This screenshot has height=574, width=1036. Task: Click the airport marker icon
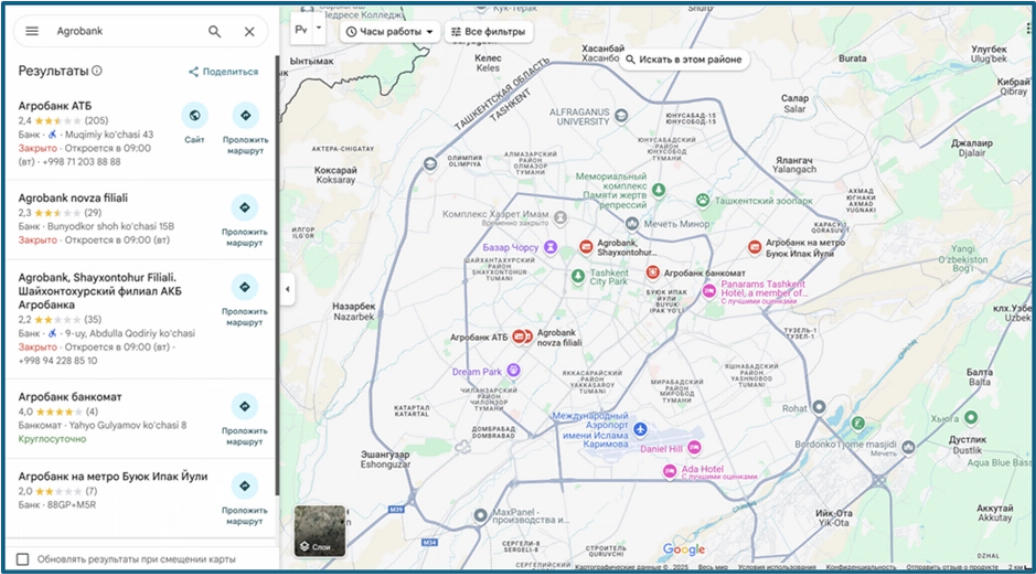click(640, 430)
